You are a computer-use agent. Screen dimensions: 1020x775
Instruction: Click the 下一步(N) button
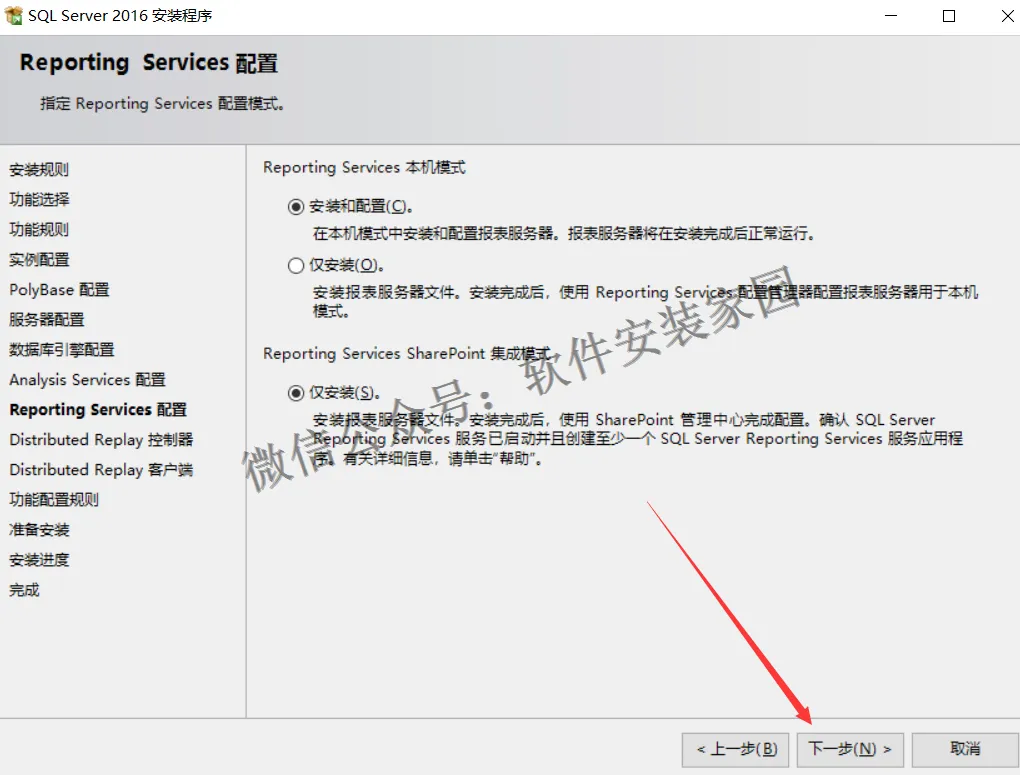point(852,750)
